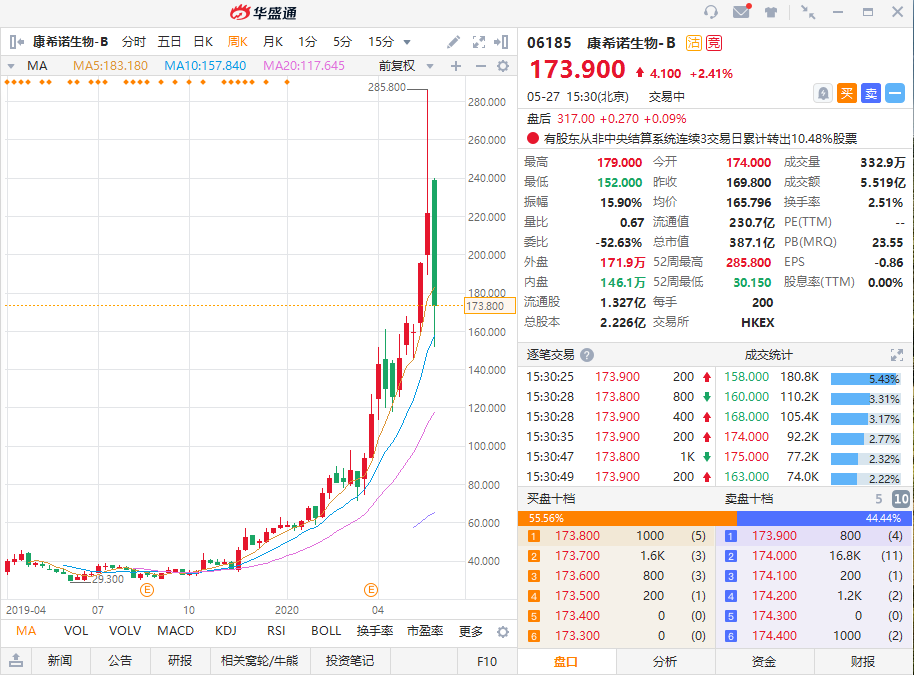Open 投资笔记 notes tab

(350, 660)
